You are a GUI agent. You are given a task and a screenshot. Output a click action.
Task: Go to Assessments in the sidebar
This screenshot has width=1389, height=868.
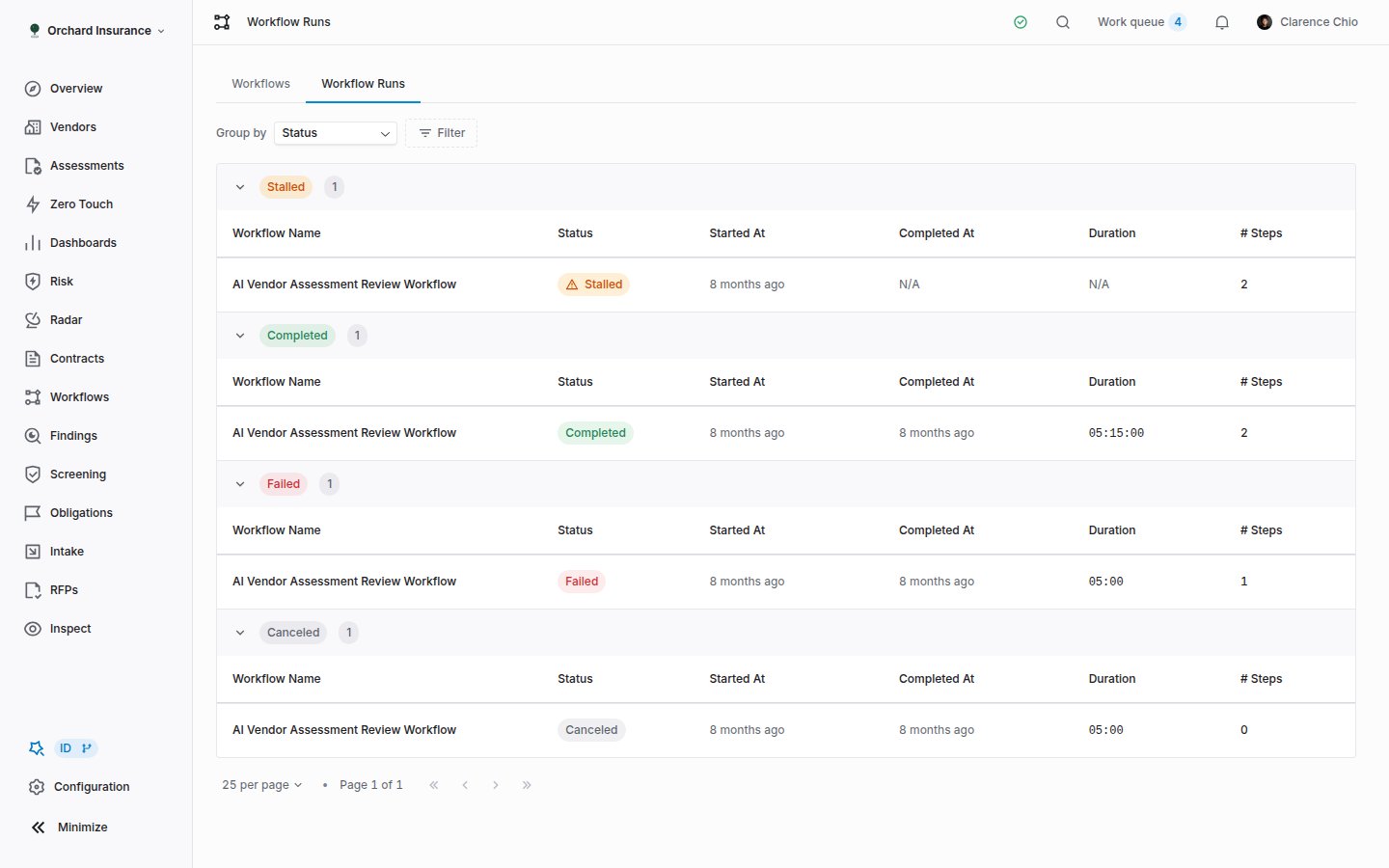coord(87,166)
